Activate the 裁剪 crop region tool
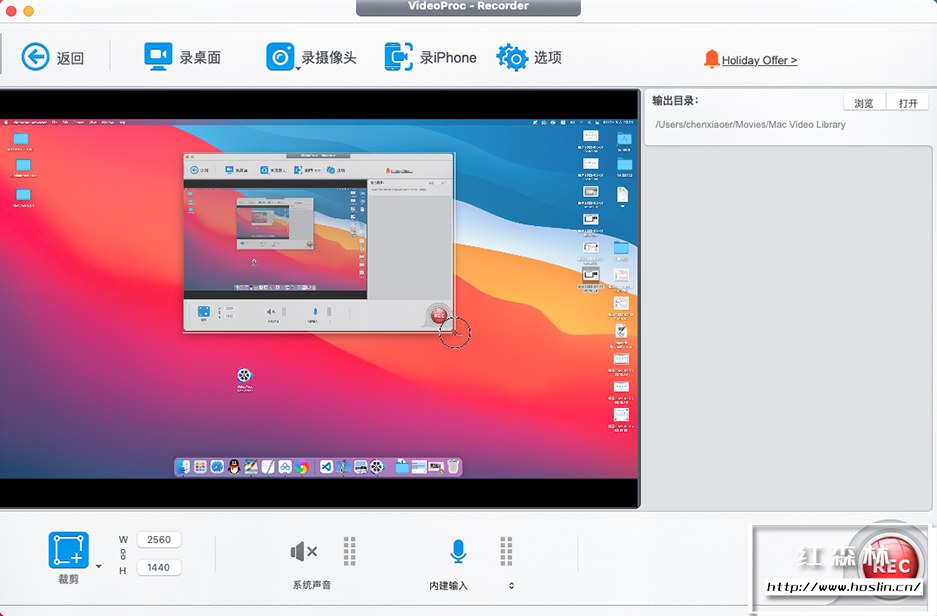This screenshot has height=616, width=937. (68, 550)
